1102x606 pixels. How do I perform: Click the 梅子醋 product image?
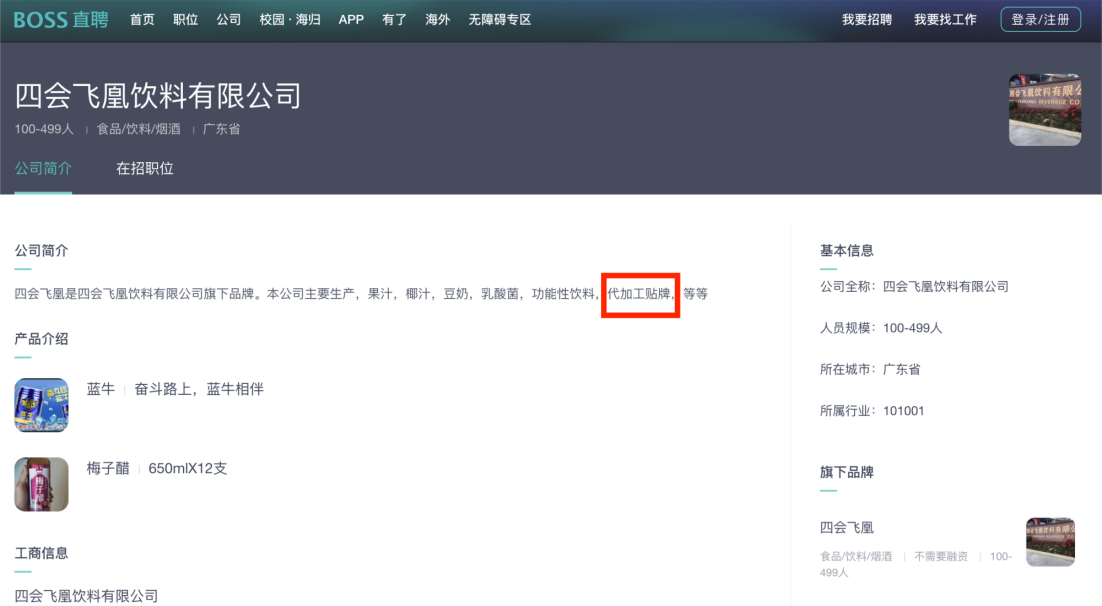point(41,484)
